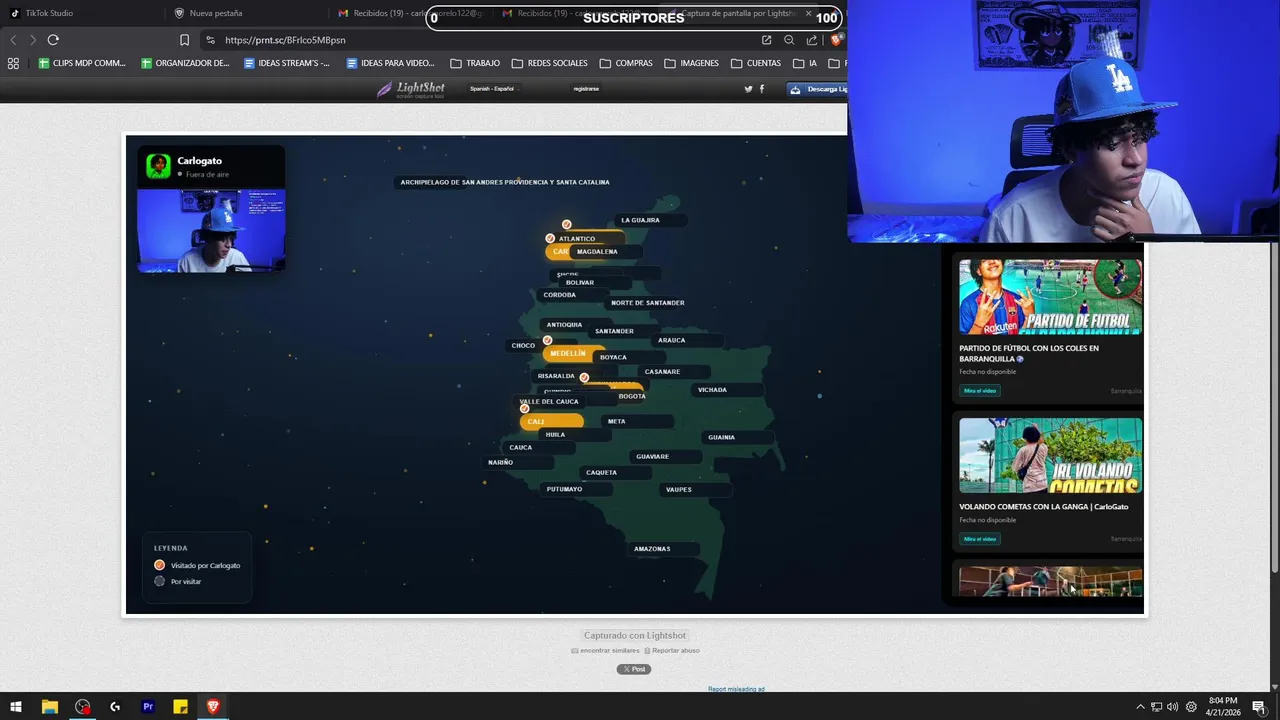1280x720 pixels.
Task: Click the AMAZONAS label on the map
Action: tap(652, 549)
